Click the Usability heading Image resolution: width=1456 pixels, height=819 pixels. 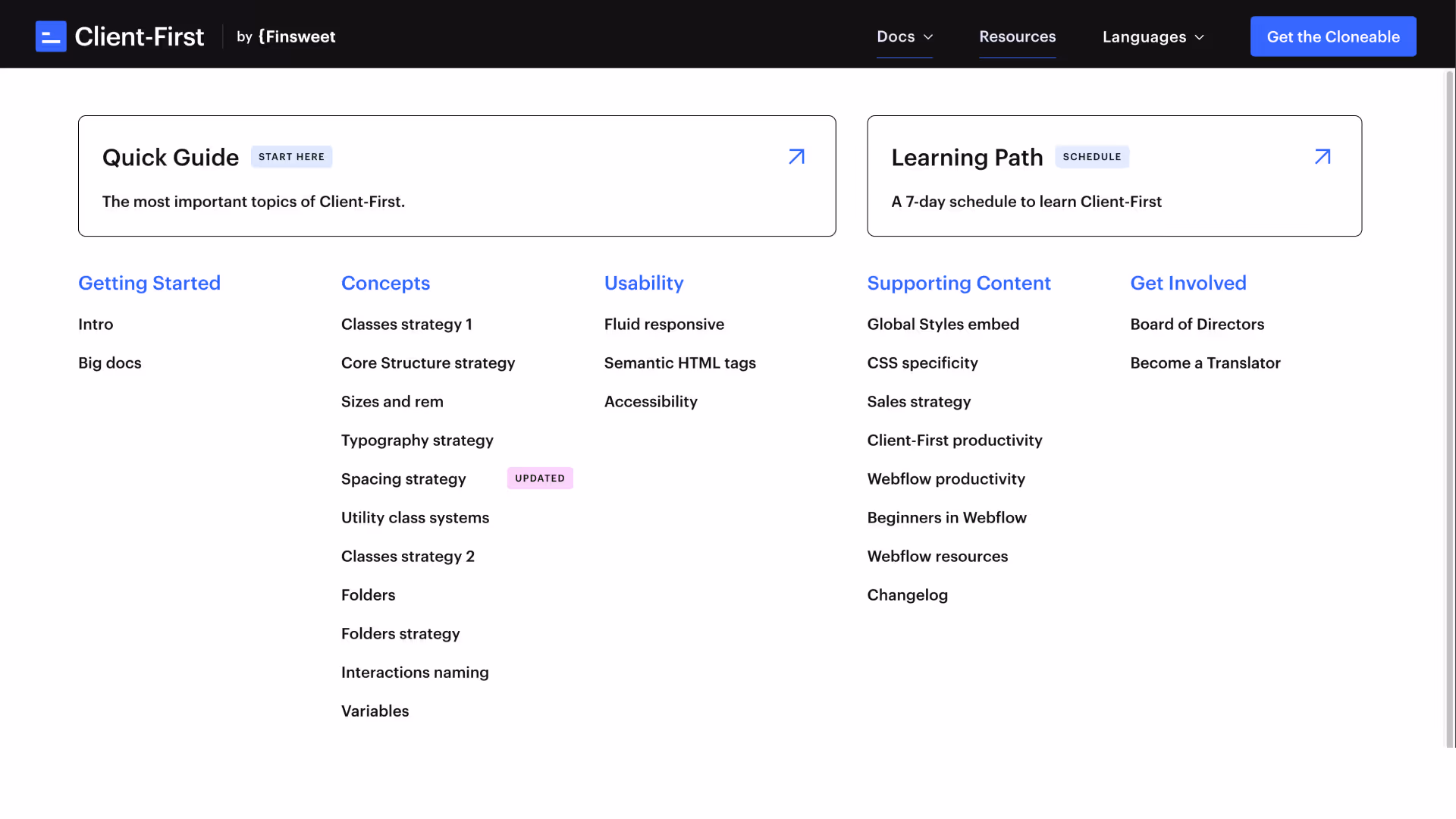(644, 284)
